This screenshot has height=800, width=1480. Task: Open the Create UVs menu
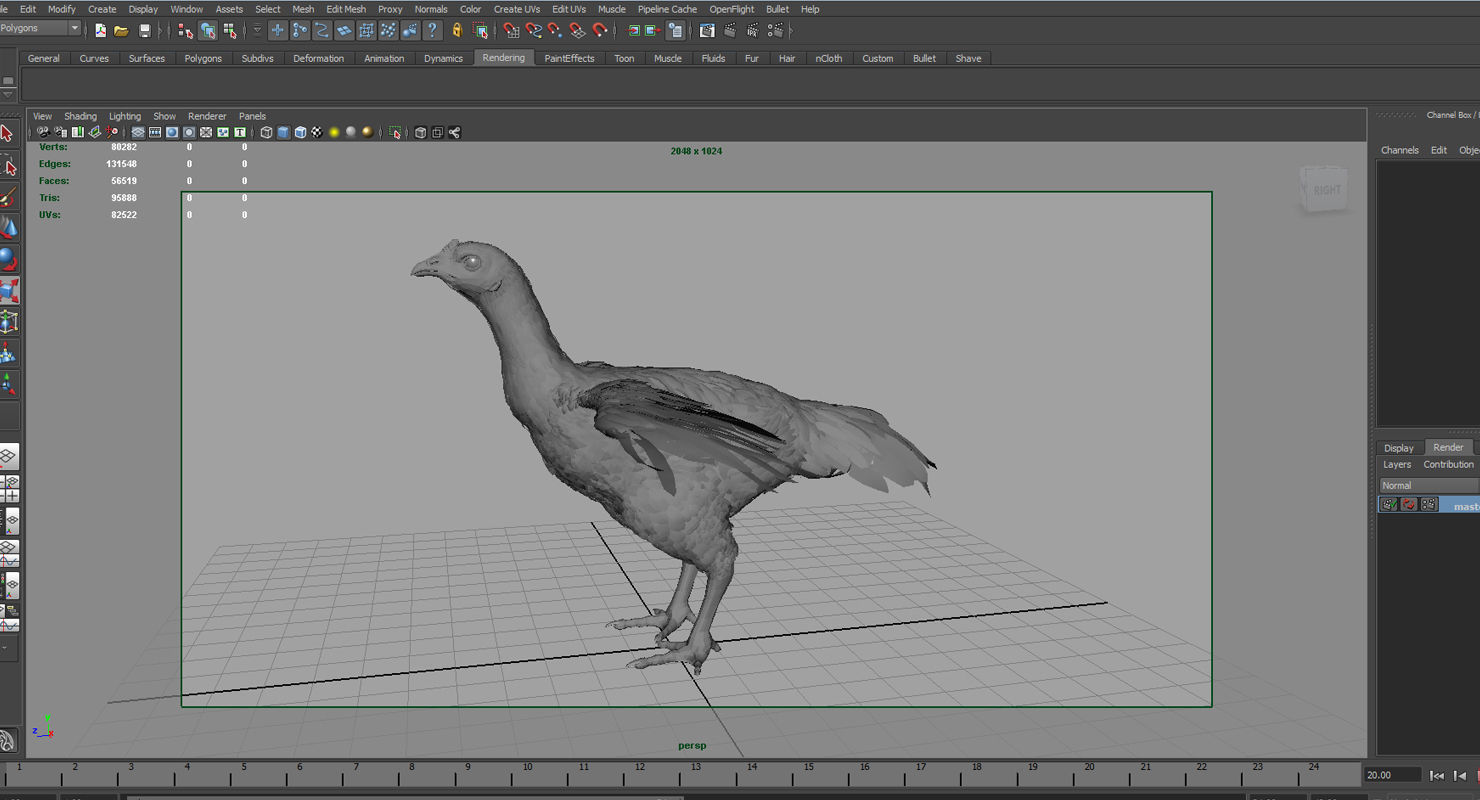pyautogui.click(x=516, y=9)
